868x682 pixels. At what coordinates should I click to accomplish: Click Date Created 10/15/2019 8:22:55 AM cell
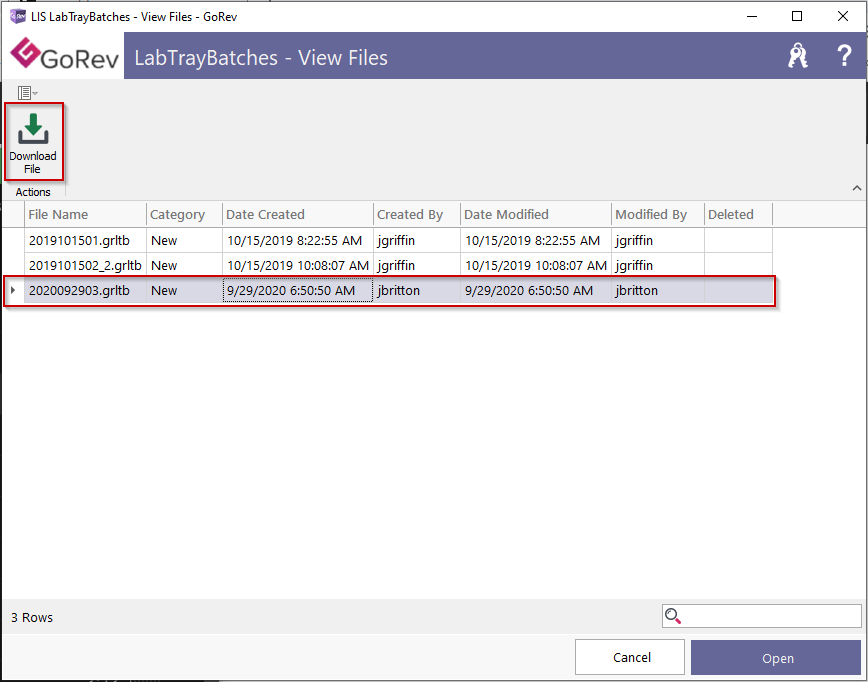click(298, 241)
